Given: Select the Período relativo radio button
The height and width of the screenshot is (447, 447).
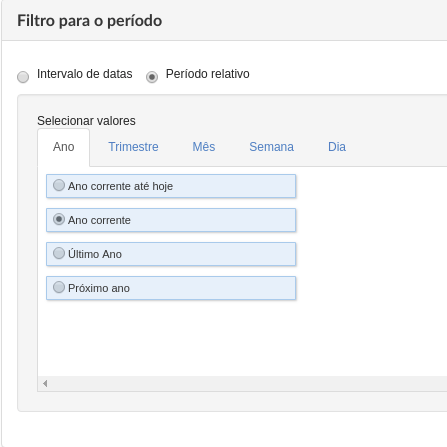Looking at the screenshot, I should [152, 77].
